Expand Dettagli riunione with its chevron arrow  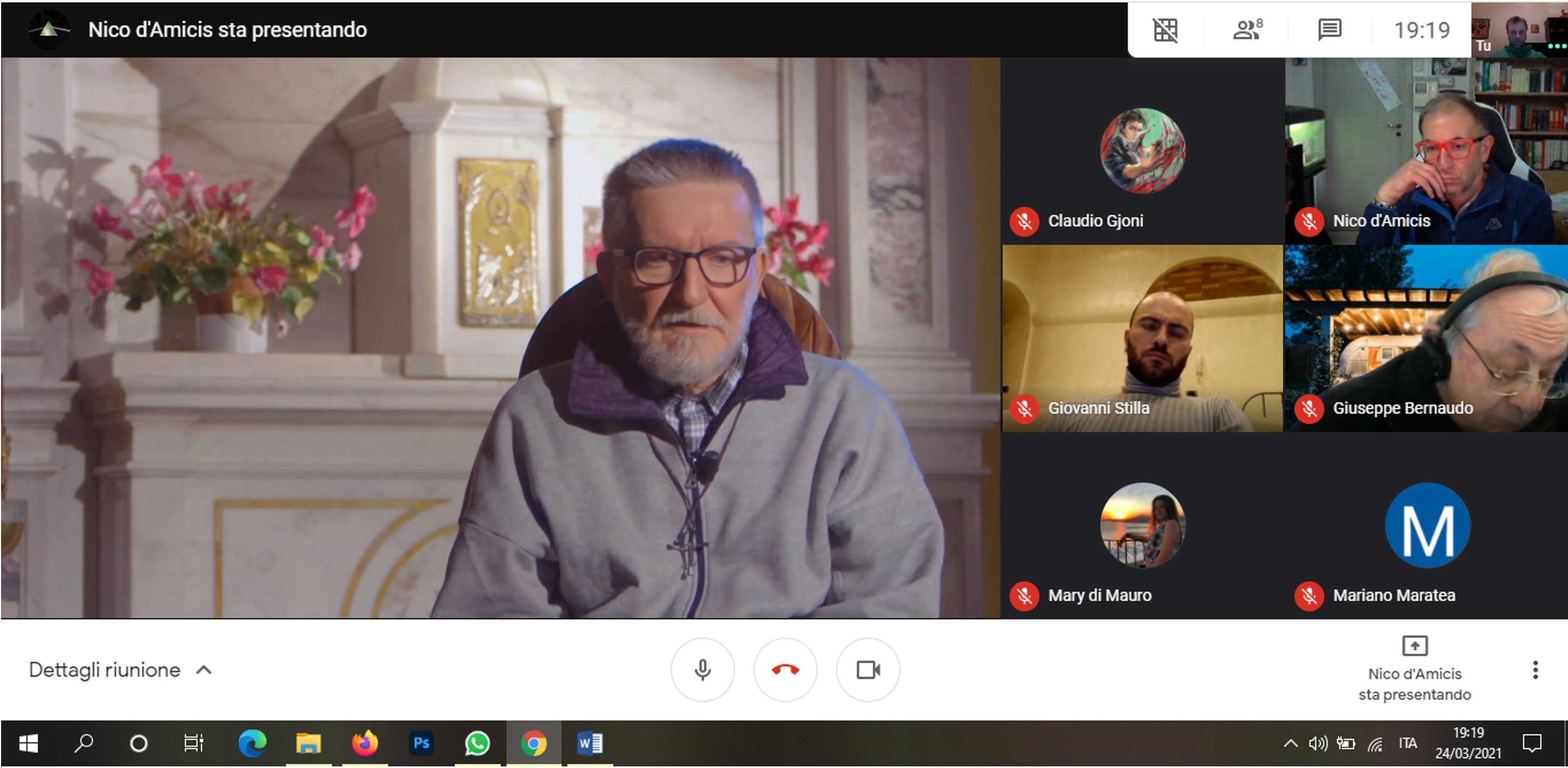tap(204, 670)
